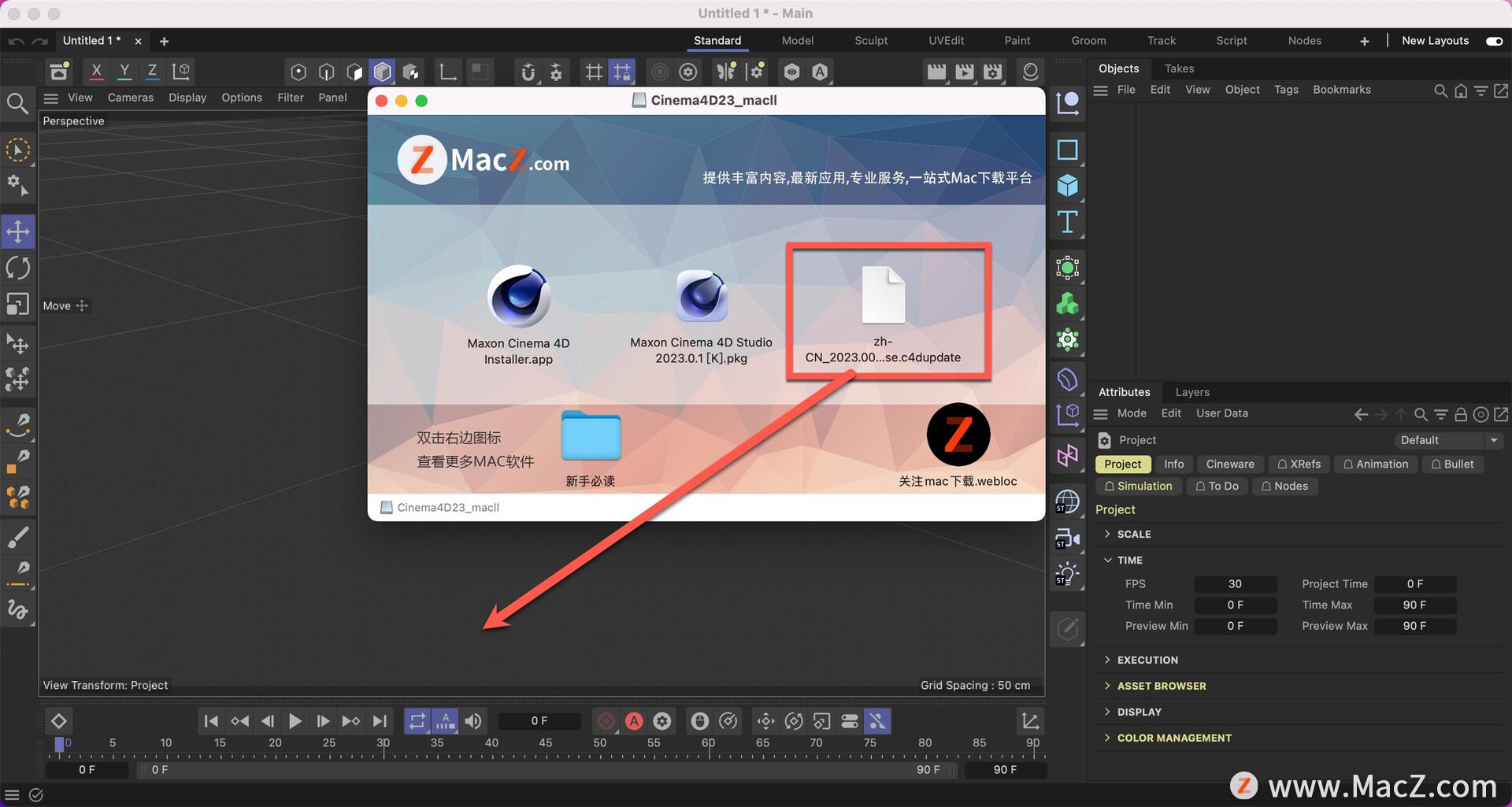
Task: Click the keyframe diamond icon left of timeline
Action: click(59, 721)
